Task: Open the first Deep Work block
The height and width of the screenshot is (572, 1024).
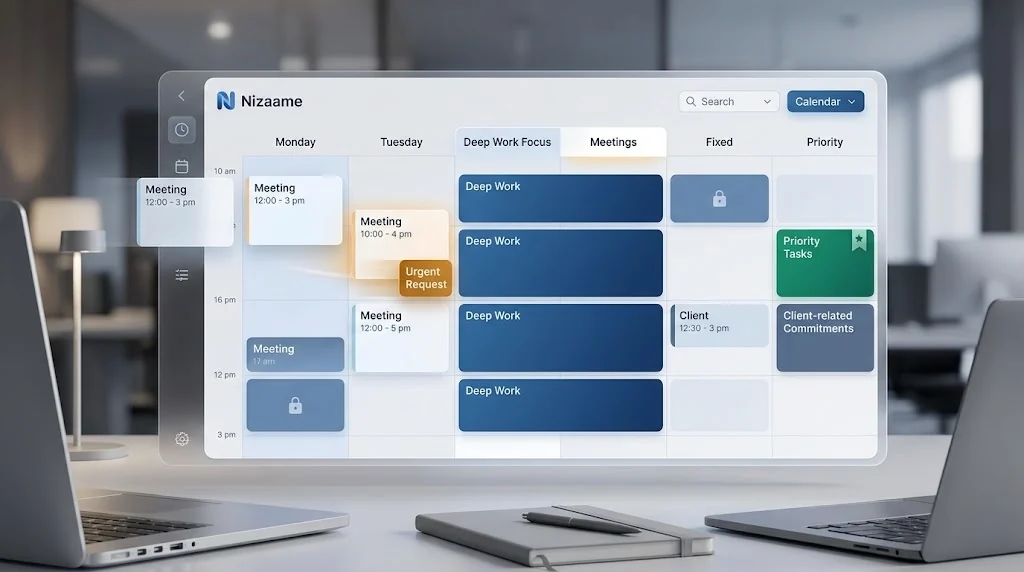Action: click(x=560, y=199)
